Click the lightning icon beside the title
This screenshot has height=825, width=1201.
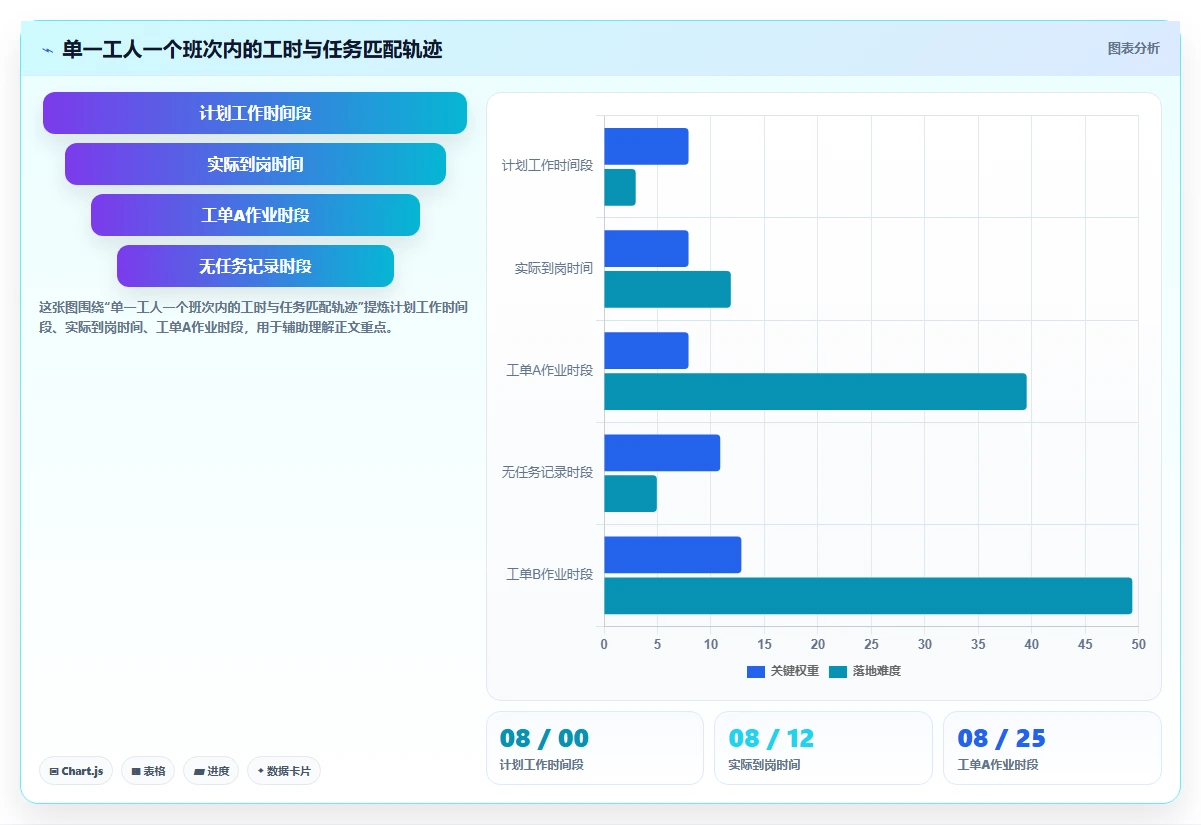point(47,50)
